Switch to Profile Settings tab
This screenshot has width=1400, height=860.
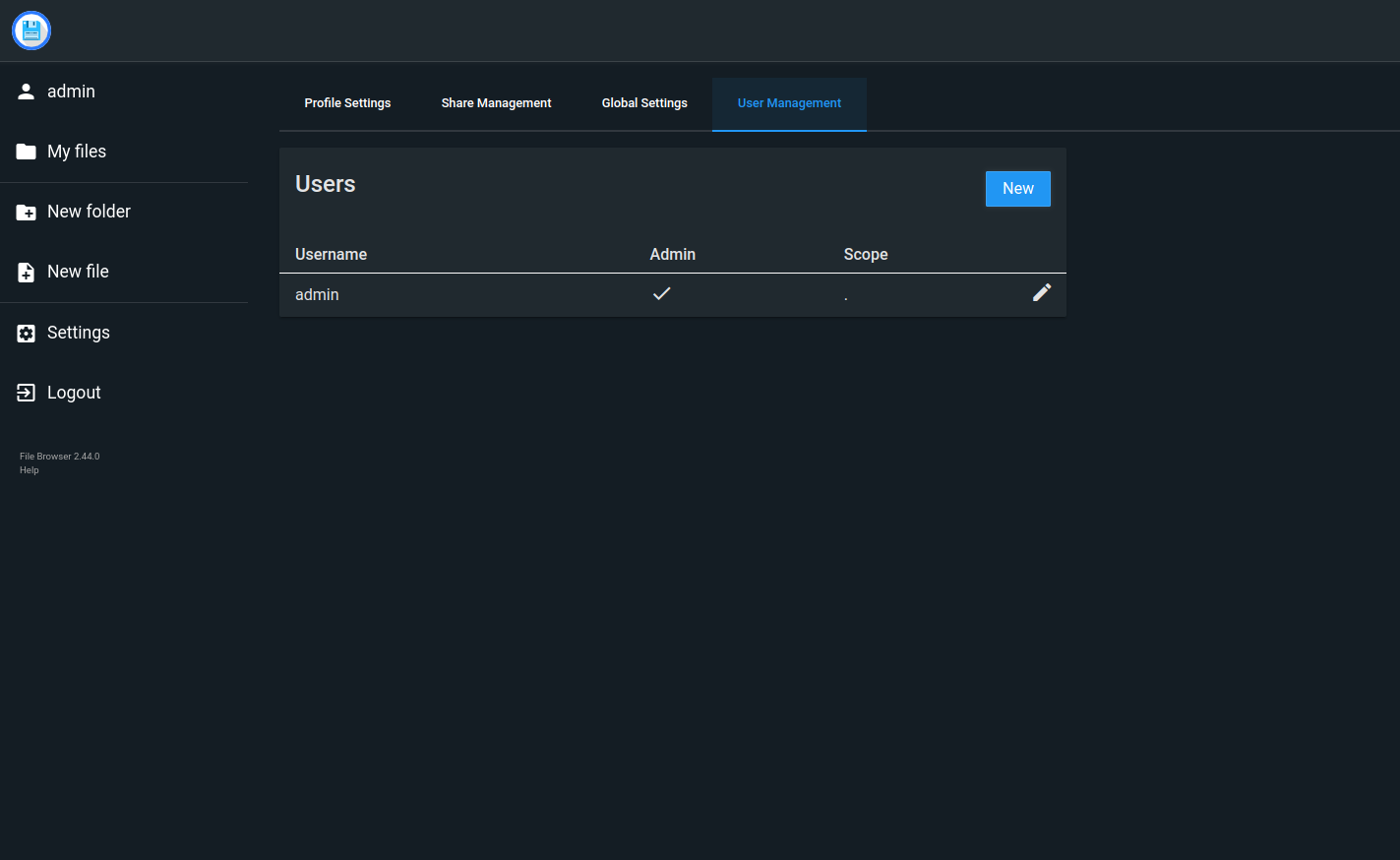347,103
